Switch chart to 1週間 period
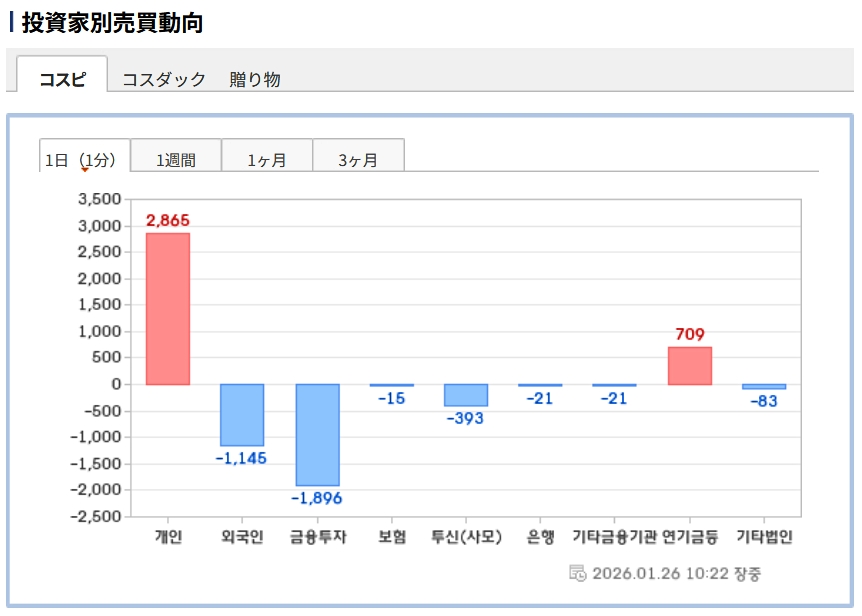 click(x=175, y=159)
